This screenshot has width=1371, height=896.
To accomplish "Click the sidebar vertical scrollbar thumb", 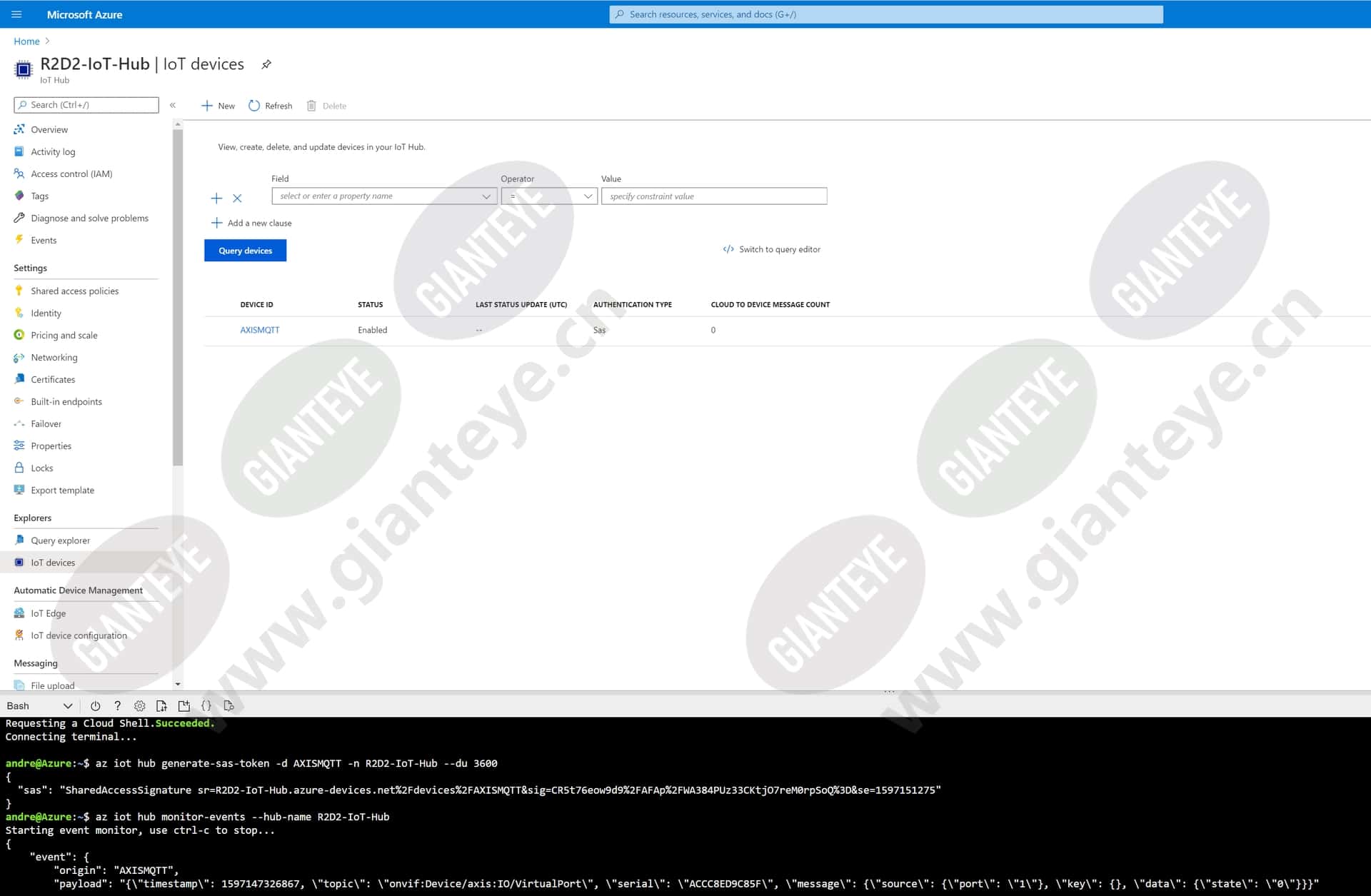I will coord(178,296).
